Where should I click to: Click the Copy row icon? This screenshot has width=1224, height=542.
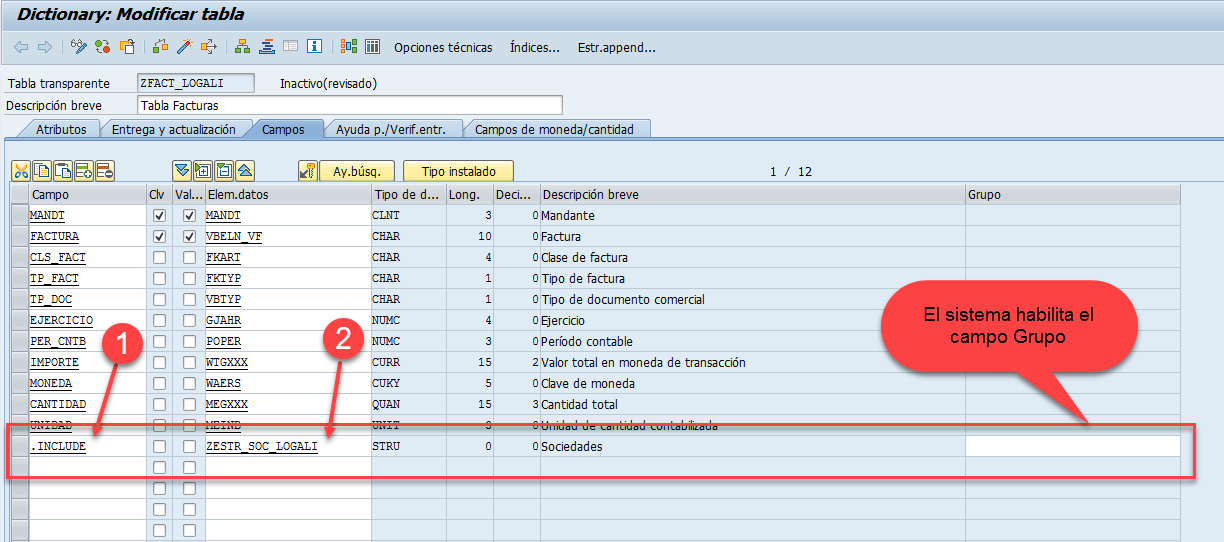click(x=42, y=171)
